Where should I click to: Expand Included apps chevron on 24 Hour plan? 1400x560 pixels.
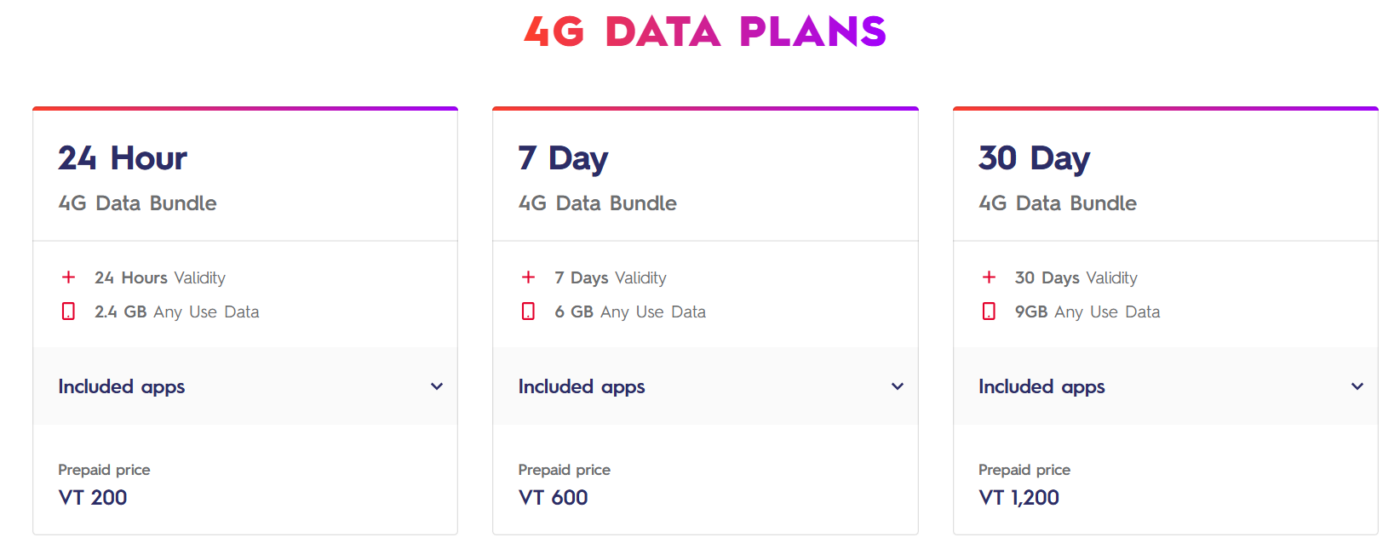[437, 387]
